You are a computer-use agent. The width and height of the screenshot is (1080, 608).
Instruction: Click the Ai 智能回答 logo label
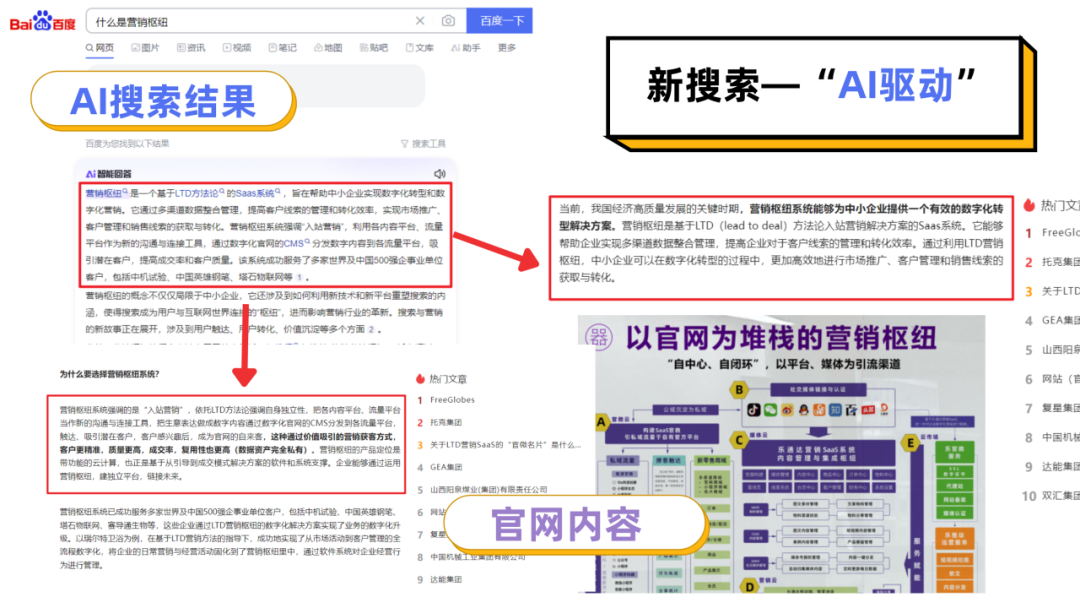coord(108,174)
